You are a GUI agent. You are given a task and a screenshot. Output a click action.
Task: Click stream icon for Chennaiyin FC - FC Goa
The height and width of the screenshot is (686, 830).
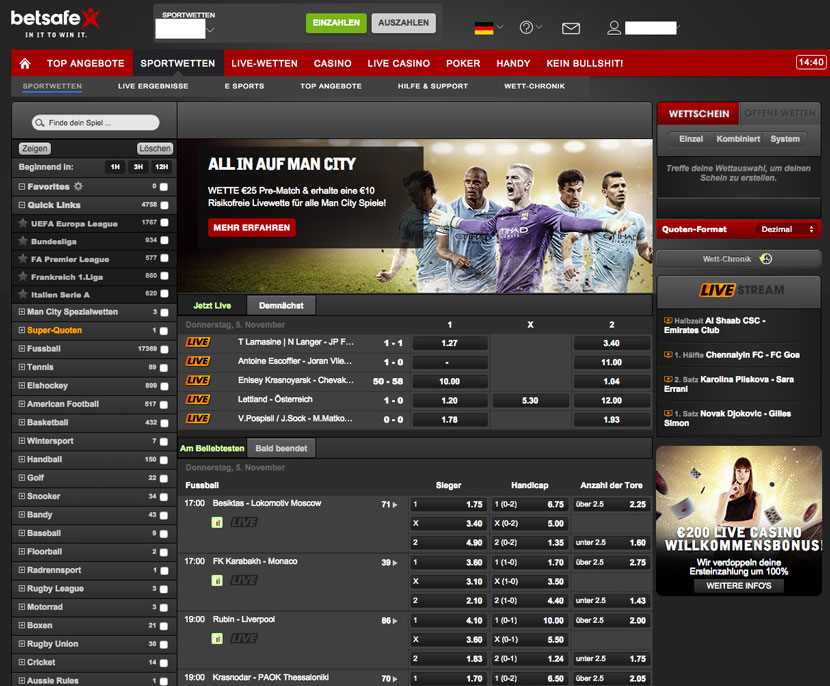[x=668, y=355]
